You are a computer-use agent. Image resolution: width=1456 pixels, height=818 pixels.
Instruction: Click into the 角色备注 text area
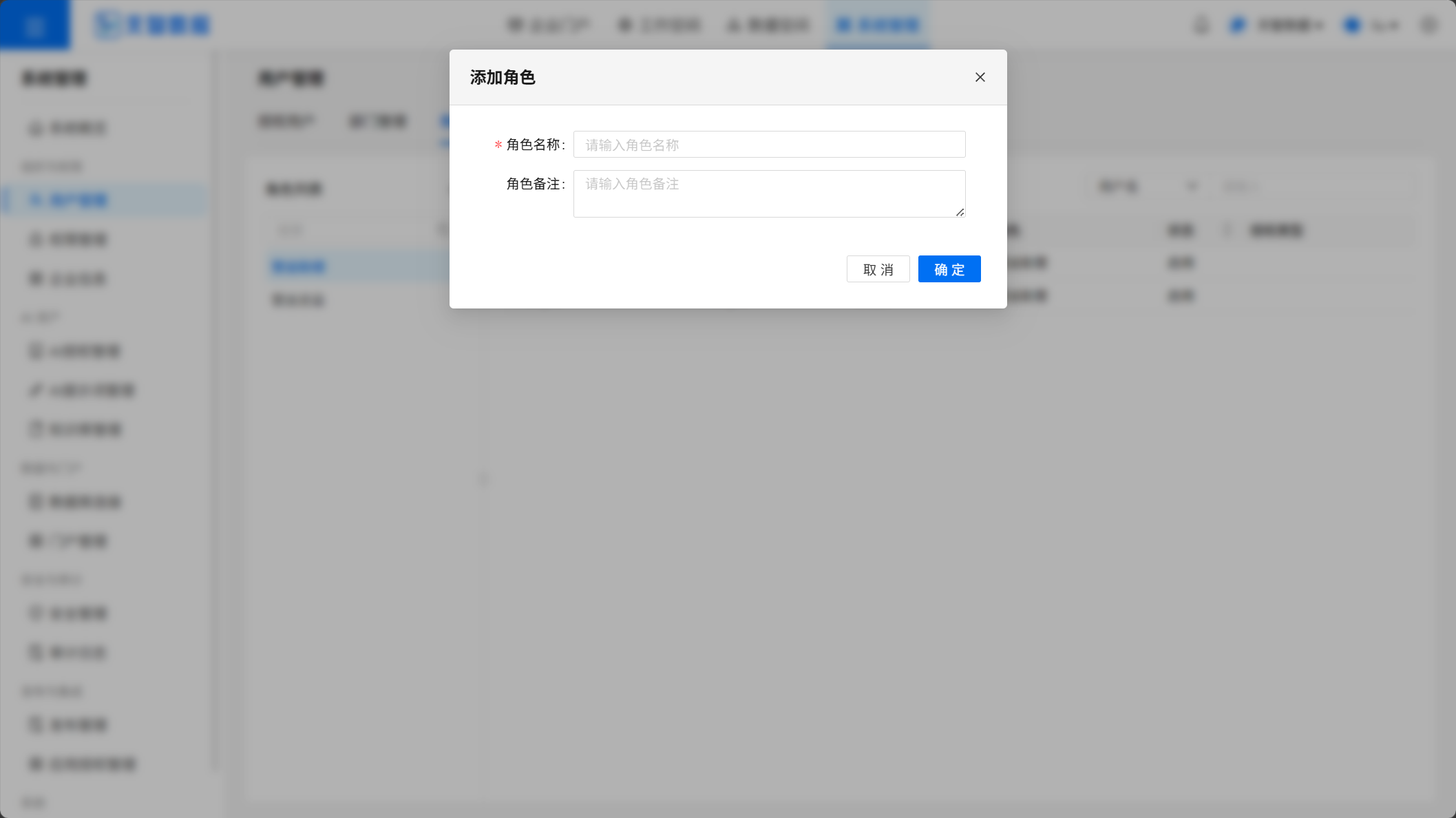click(x=769, y=193)
